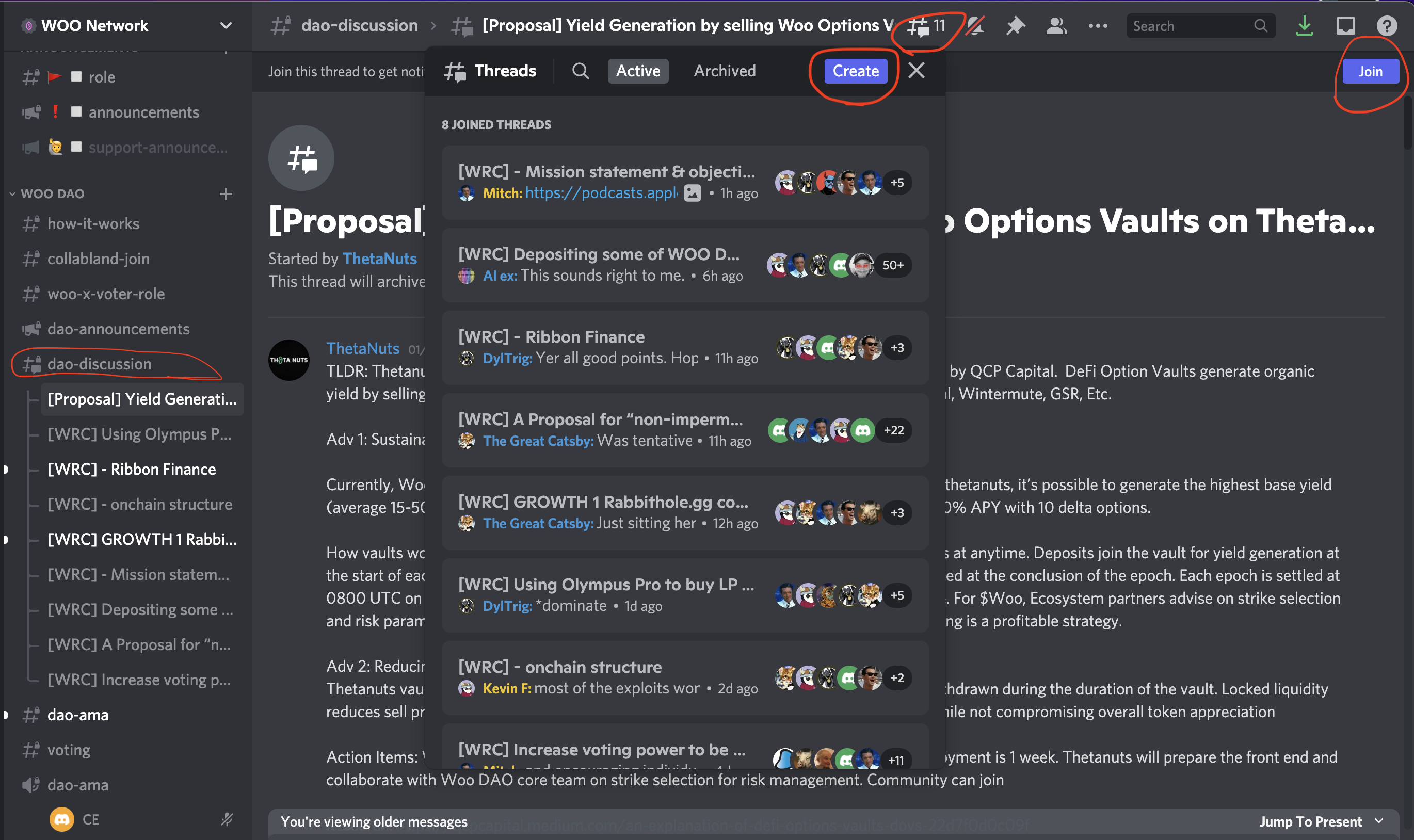Open Depositing some of WOO thread card
Image resolution: width=1414 pixels, height=840 pixels.
[685, 265]
